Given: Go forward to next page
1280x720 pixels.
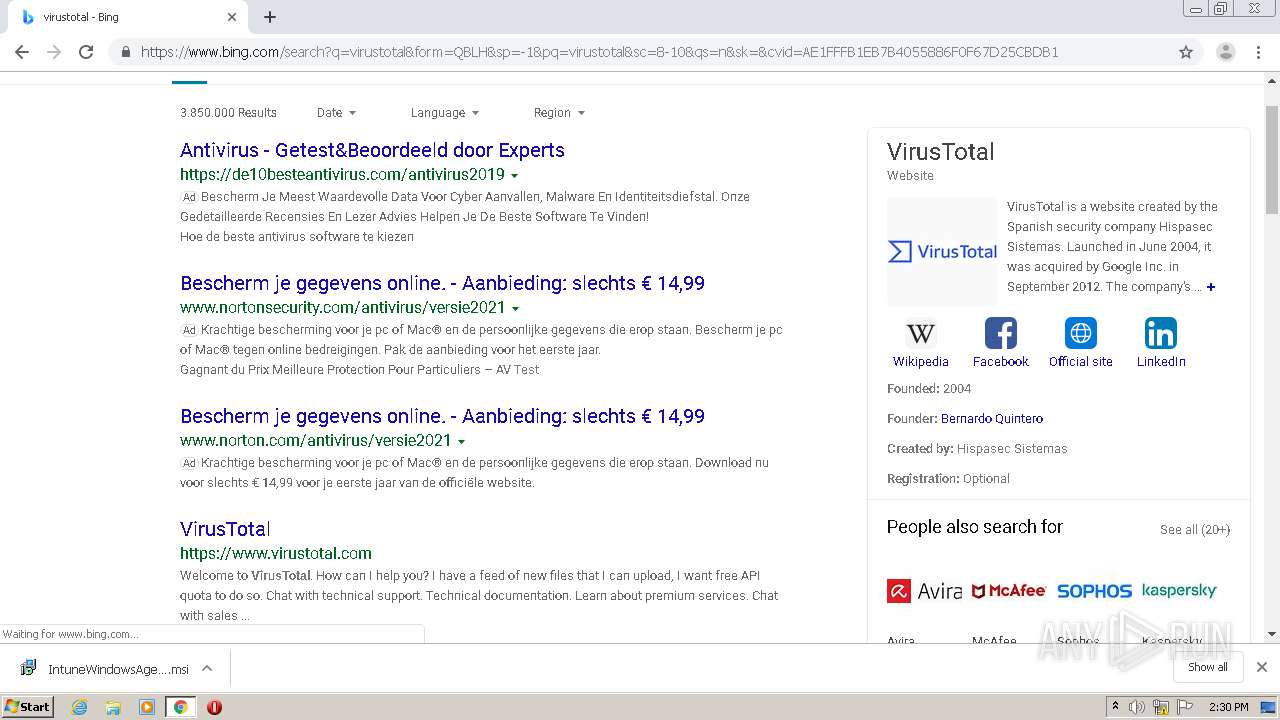Looking at the screenshot, I should [x=54, y=52].
